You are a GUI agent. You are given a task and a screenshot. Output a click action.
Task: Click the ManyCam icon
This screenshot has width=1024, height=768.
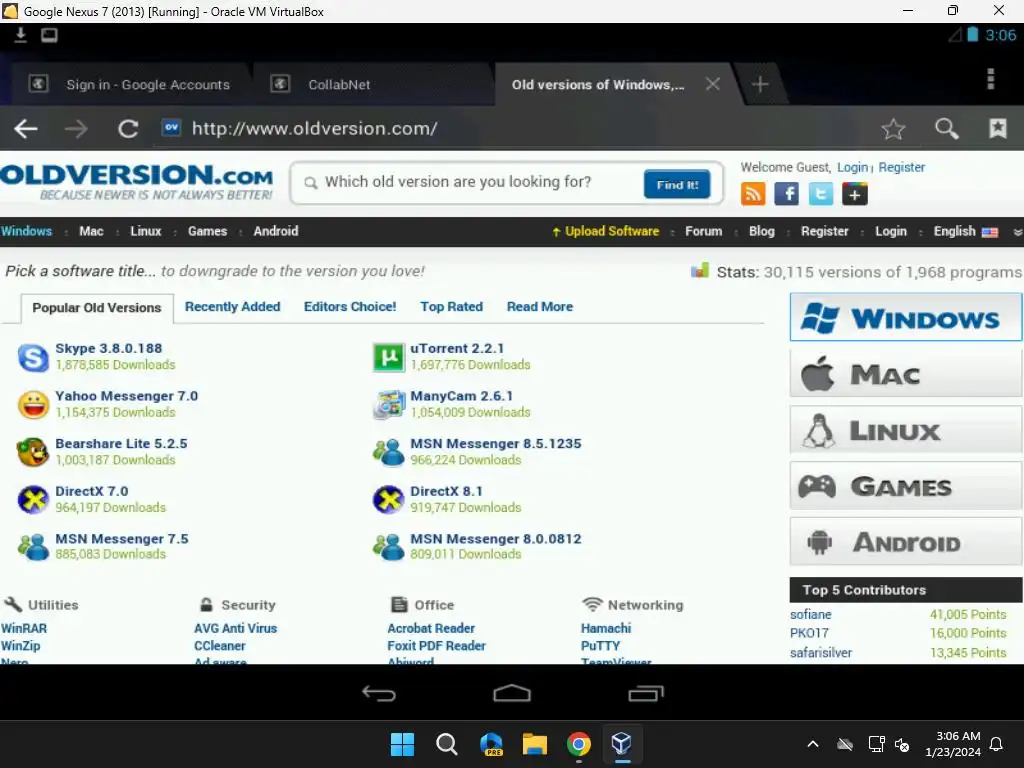click(389, 405)
